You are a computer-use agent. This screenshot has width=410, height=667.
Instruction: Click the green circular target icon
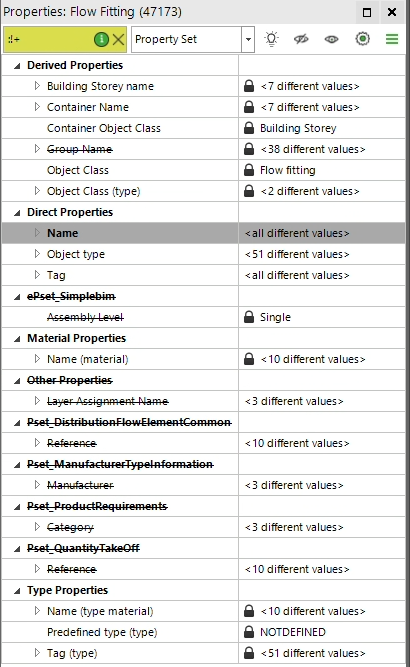[362, 39]
